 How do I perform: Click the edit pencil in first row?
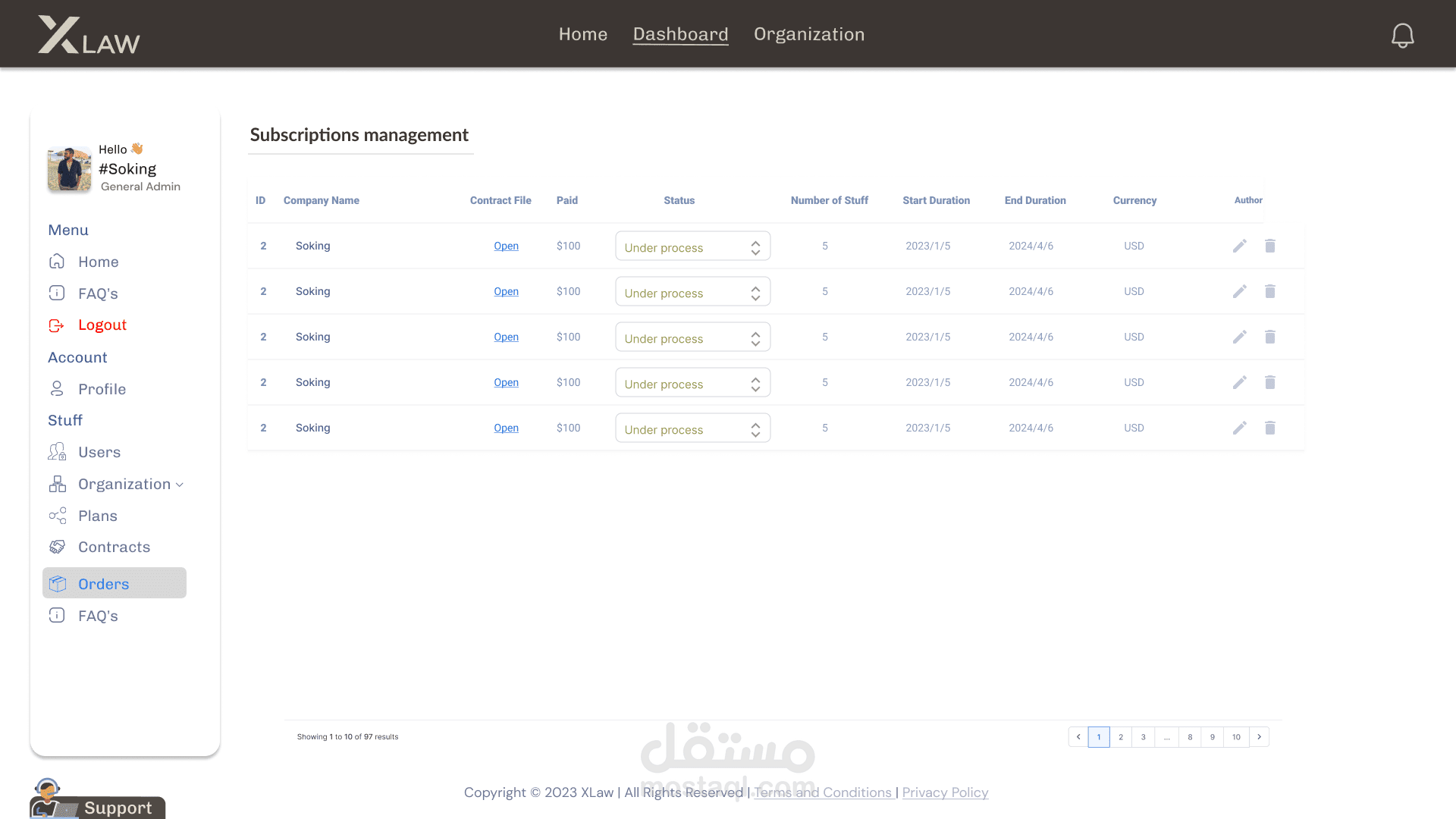[1239, 246]
